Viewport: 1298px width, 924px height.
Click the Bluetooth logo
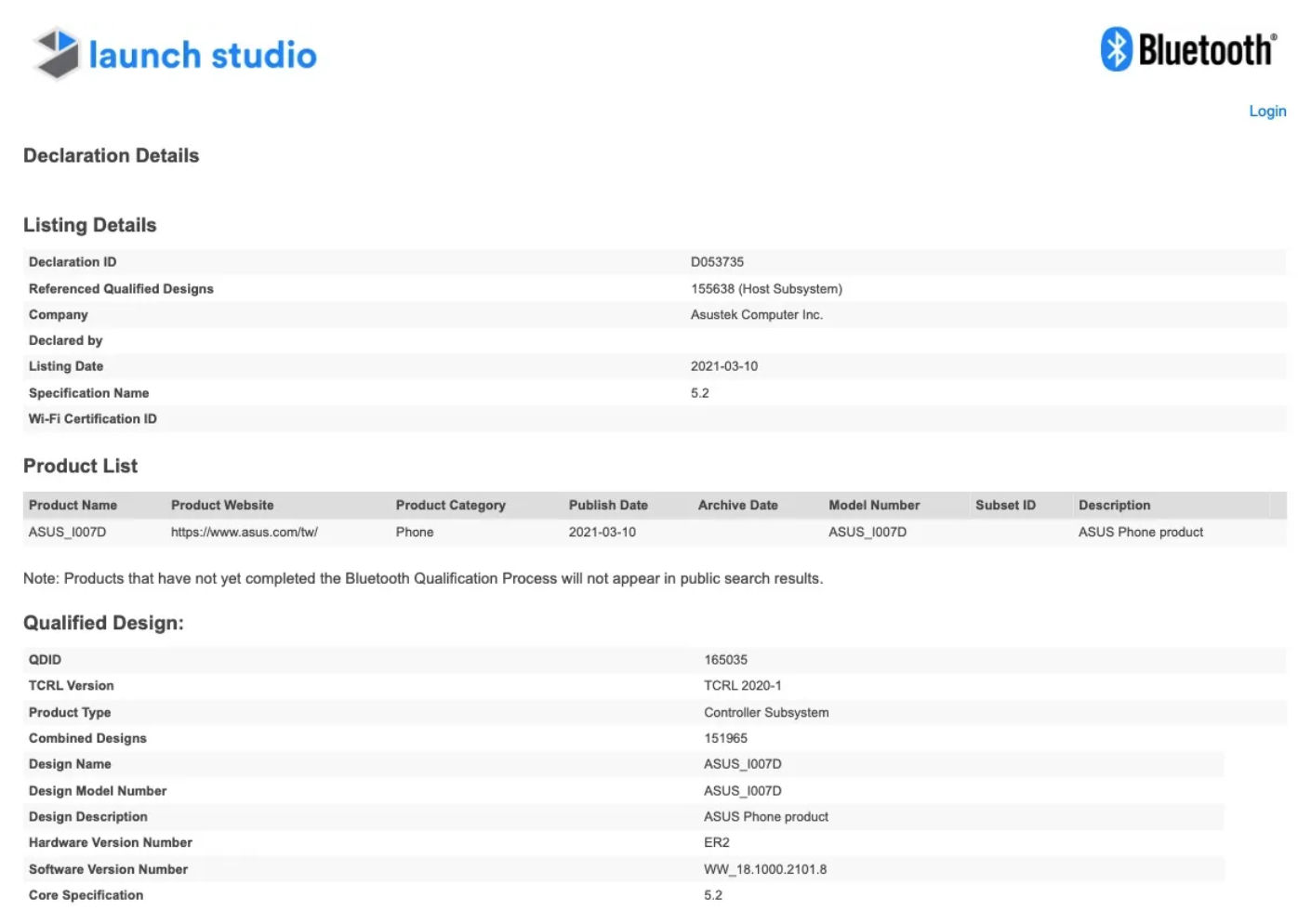[x=1188, y=49]
